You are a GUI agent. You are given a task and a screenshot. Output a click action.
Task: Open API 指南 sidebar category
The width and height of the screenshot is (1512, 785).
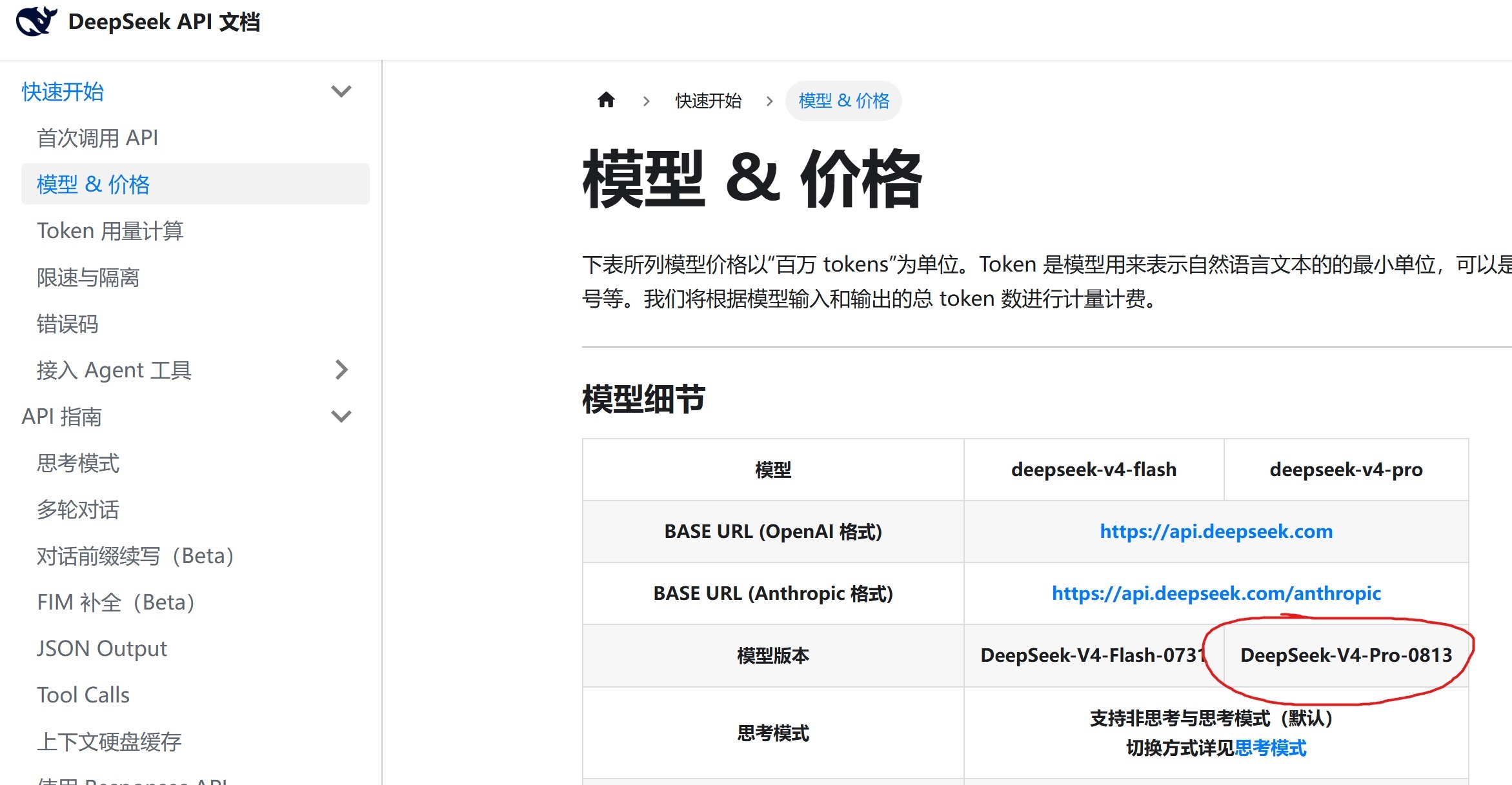tap(62, 417)
